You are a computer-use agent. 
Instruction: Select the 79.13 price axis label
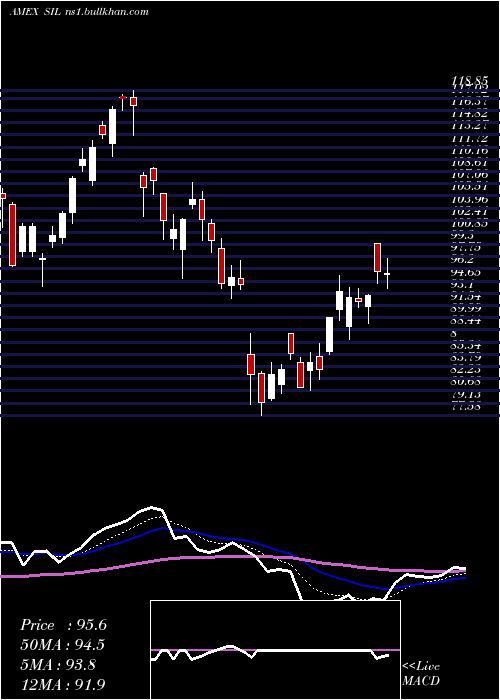[x=466, y=395]
